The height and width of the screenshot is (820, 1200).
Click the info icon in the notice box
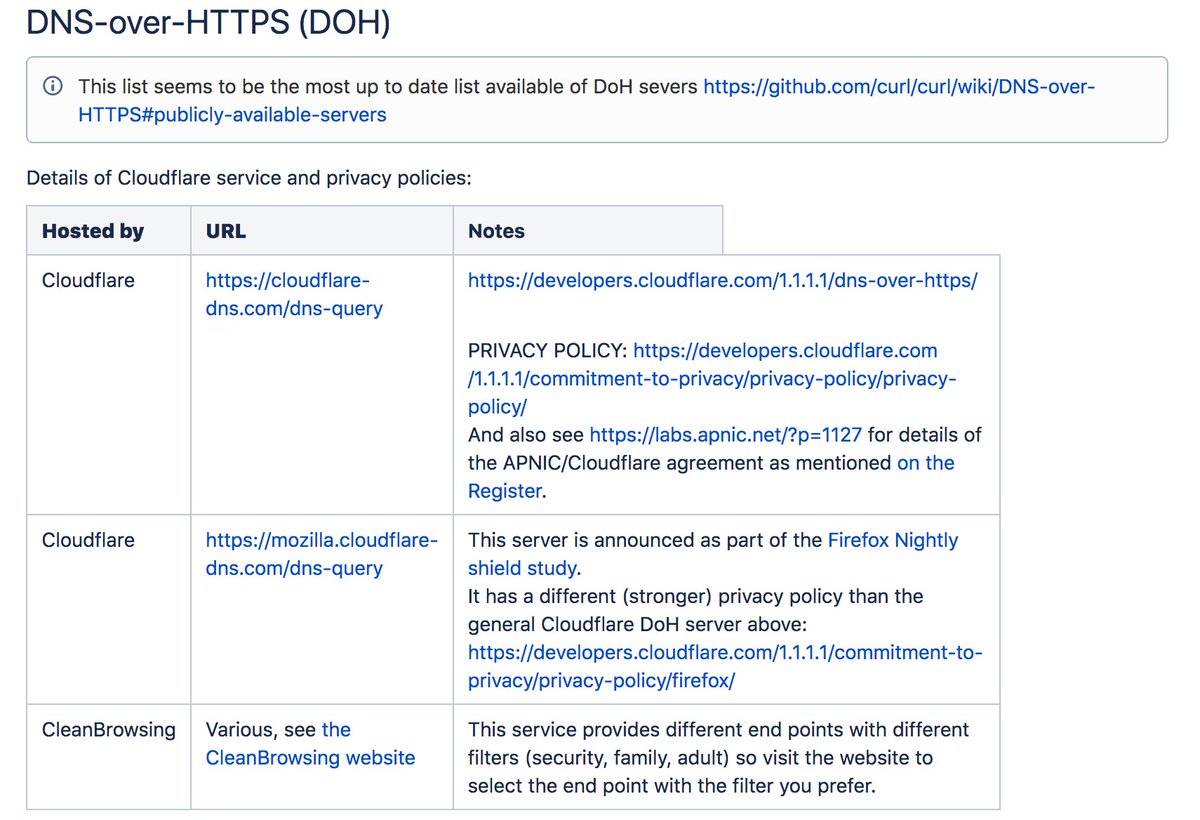(53, 86)
